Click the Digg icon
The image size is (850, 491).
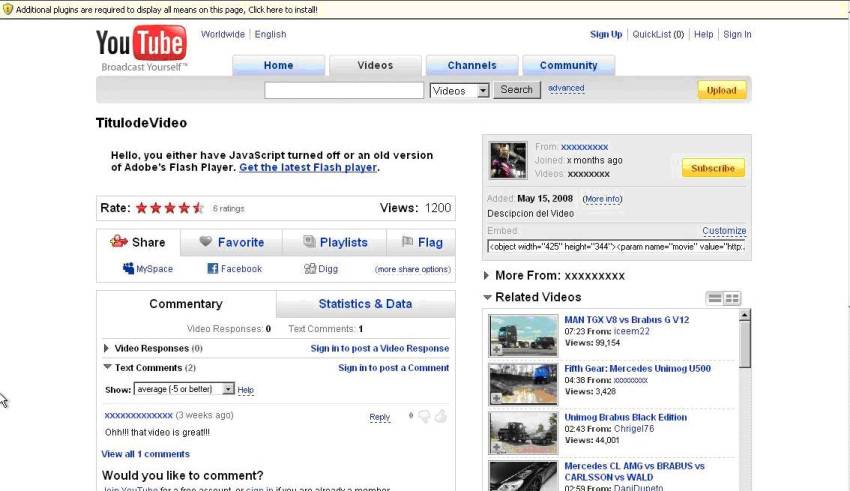(x=310, y=268)
